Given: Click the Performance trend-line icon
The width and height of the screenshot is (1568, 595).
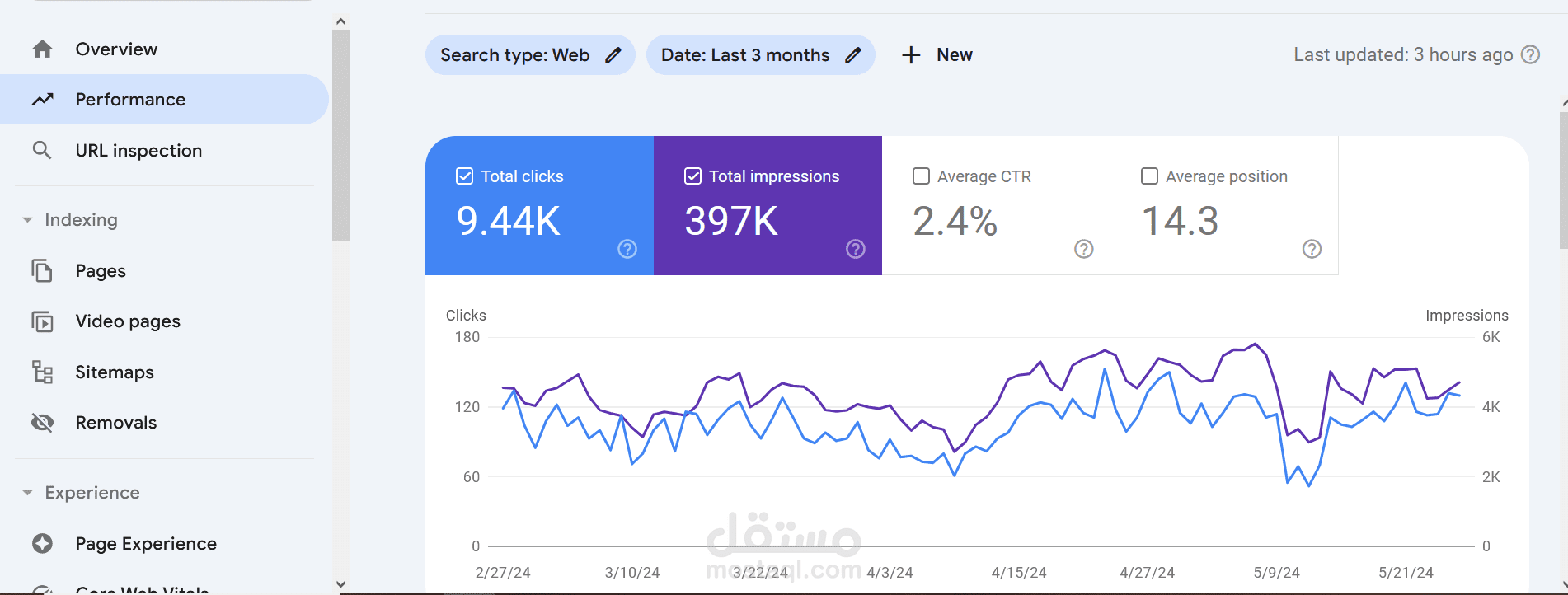Looking at the screenshot, I should click(x=42, y=100).
